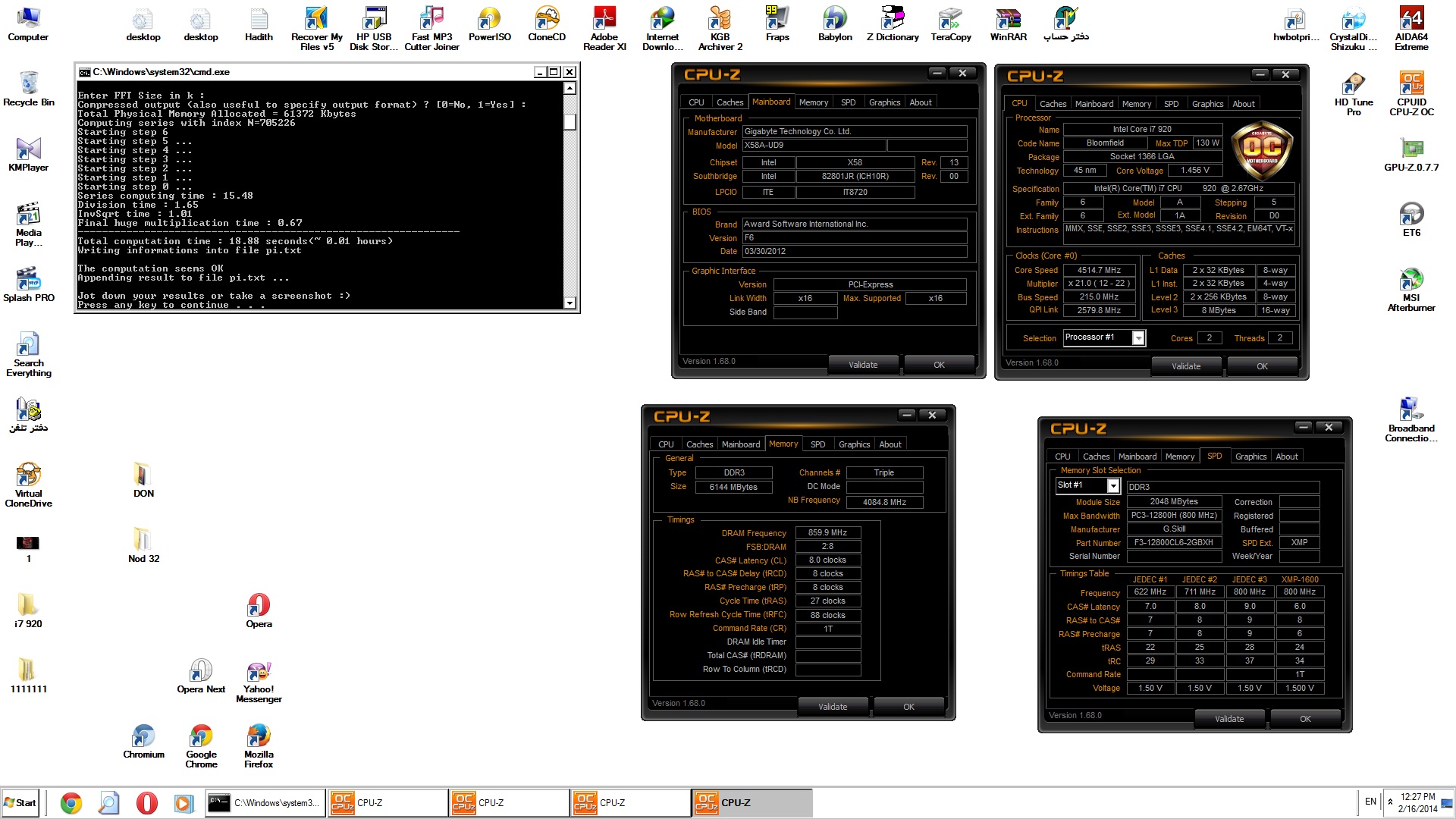Open Internet Download Manager icon
The image size is (1456, 819).
tap(662, 29)
